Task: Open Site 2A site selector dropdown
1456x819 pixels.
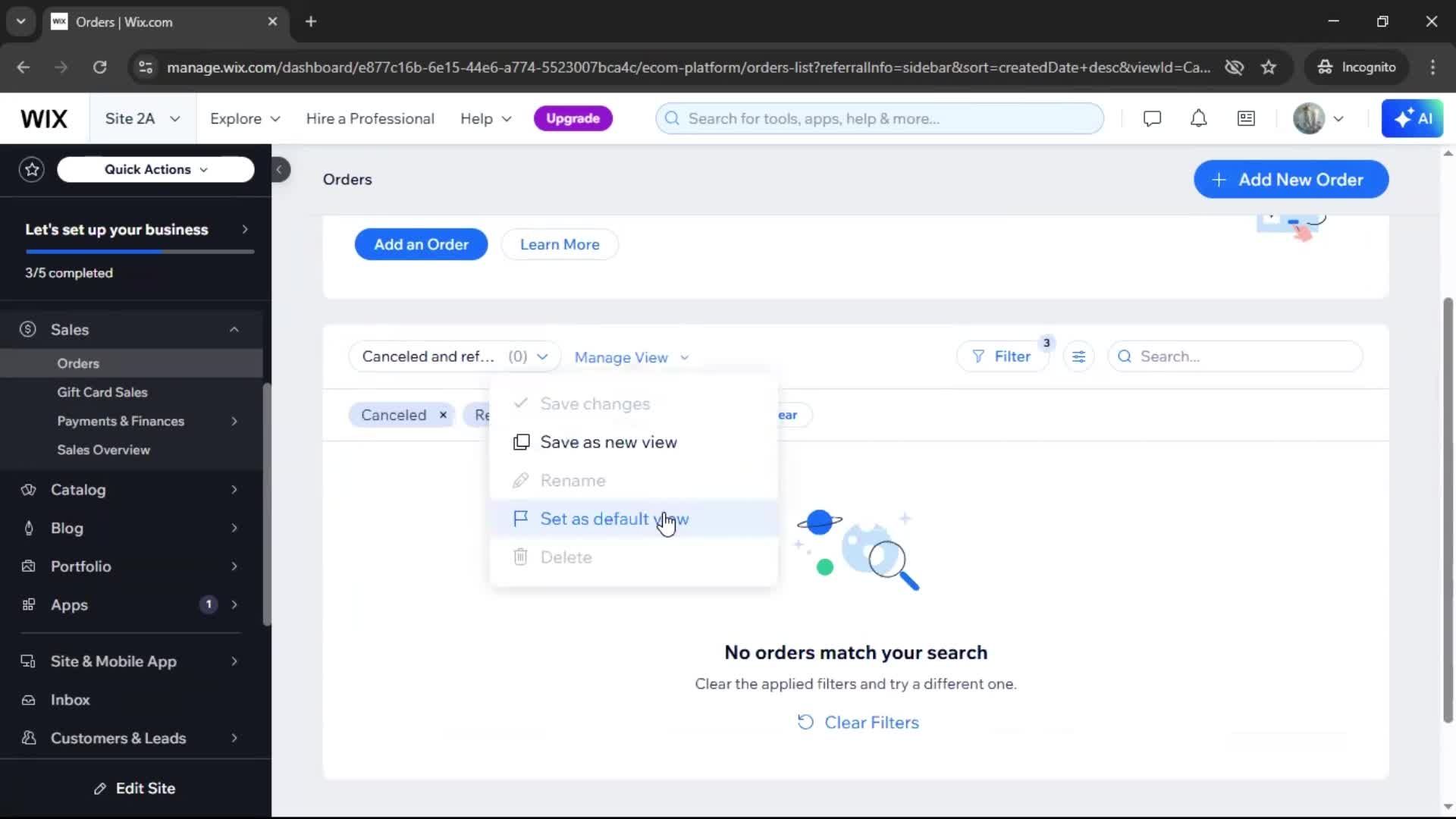Action: (143, 119)
